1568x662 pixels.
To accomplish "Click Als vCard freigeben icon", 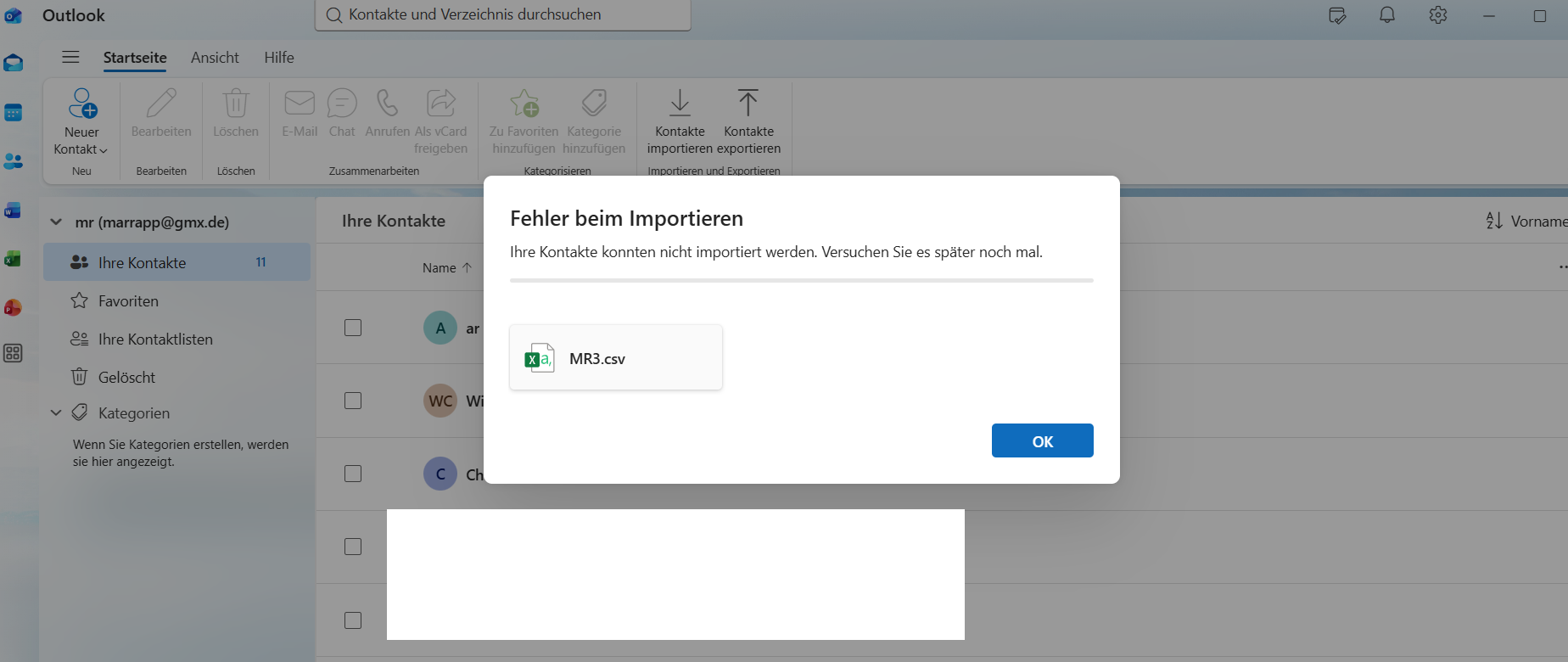I will coord(440,103).
